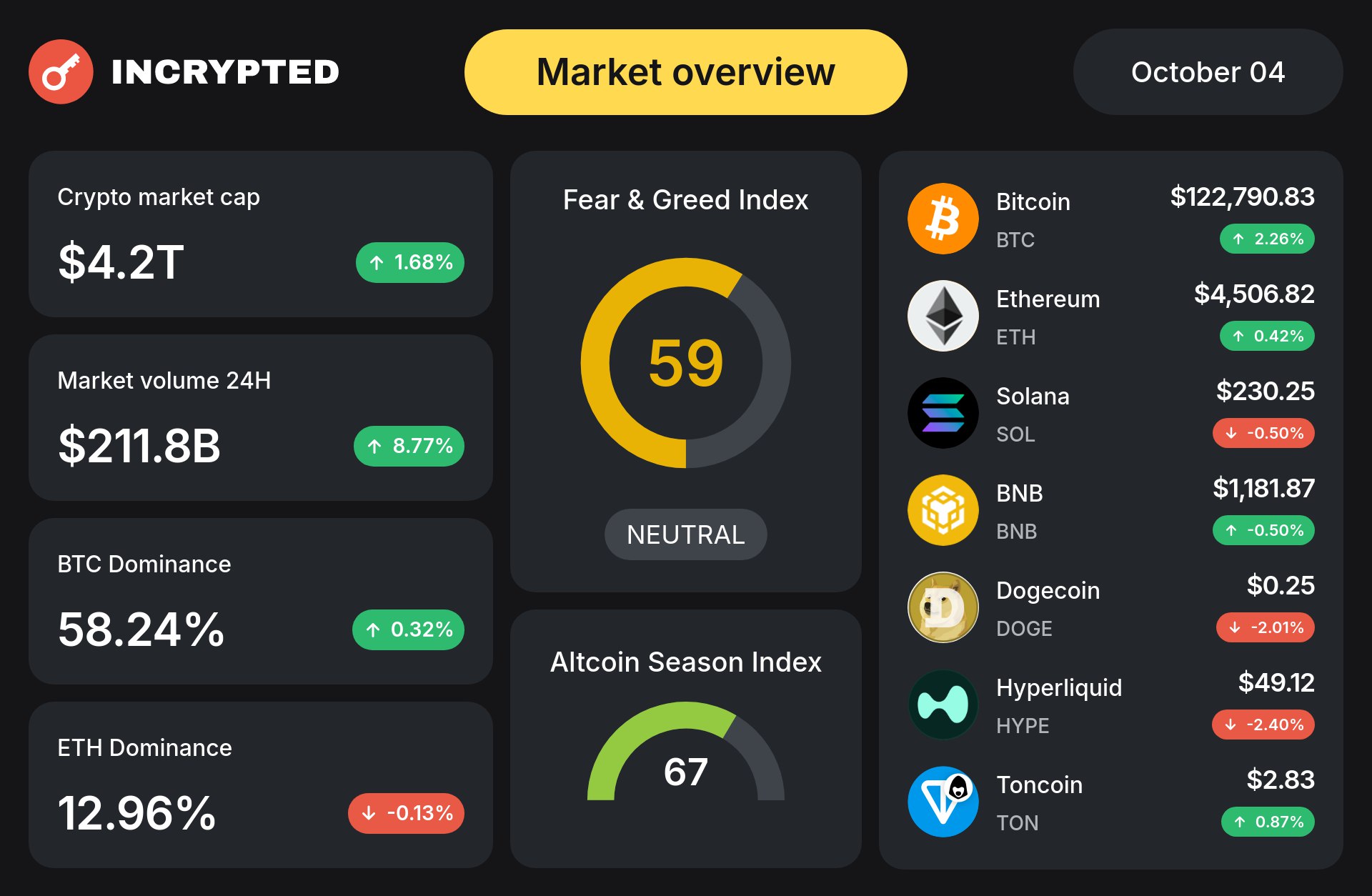Click the INCRYPTED brand name text
Screen dimensions: 1372x896
[x=225, y=72]
